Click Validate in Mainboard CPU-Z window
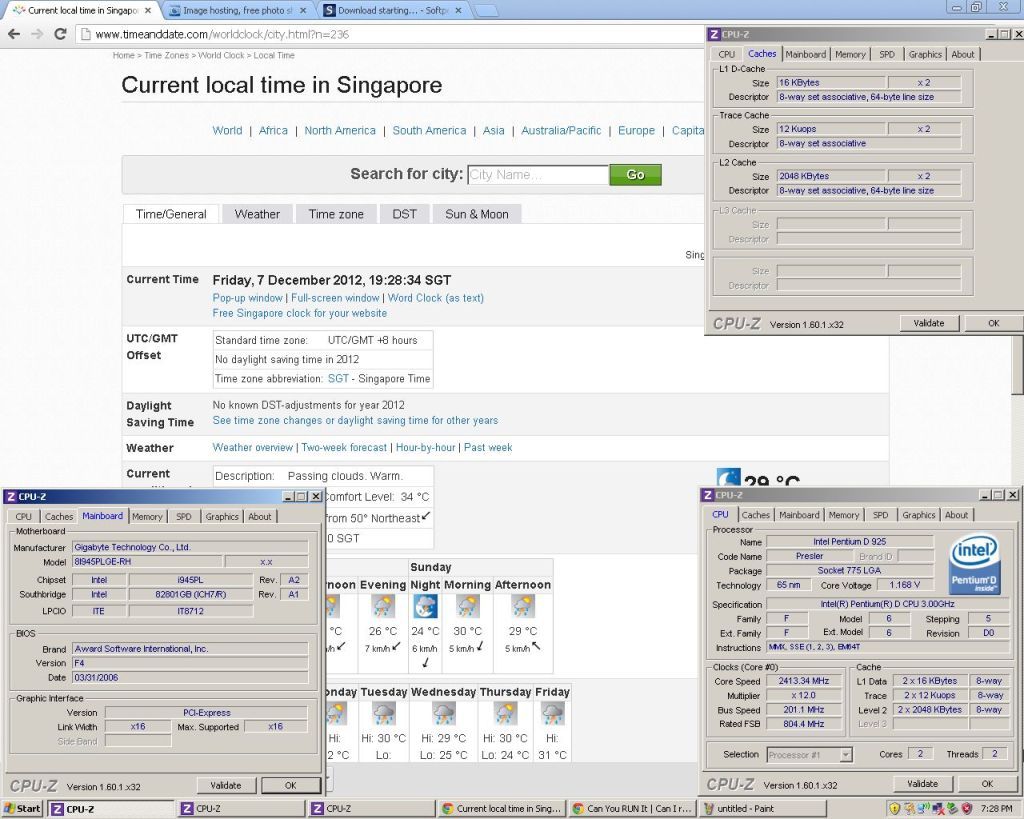The image size is (1024, 819). (x=225, y=786)
